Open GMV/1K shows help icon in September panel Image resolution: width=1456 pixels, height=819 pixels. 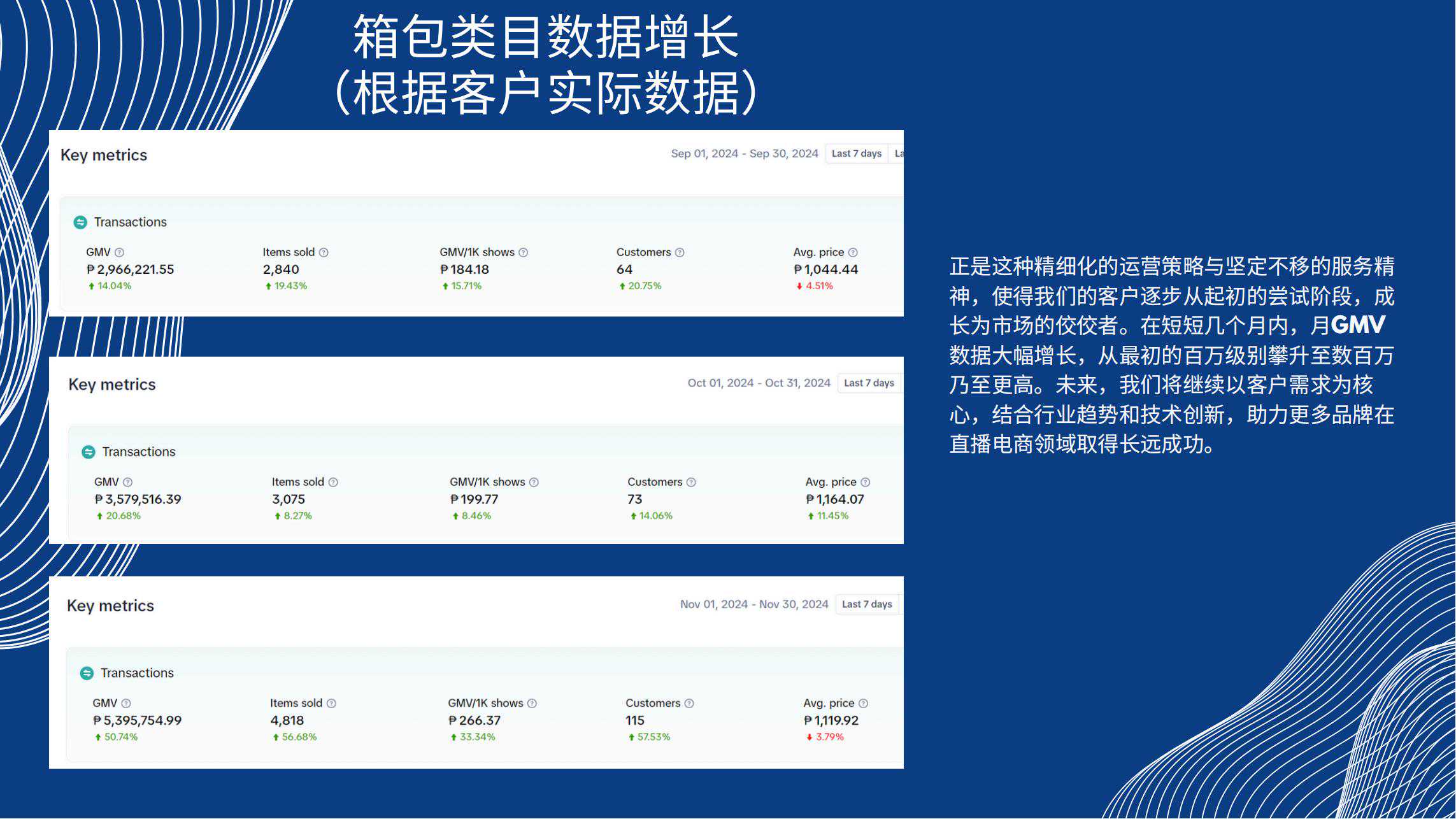(x=523, y=253)
